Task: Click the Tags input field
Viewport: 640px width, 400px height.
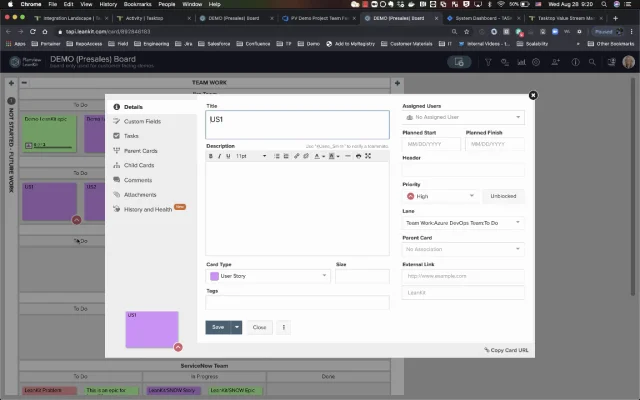Action: click(297, 303)
